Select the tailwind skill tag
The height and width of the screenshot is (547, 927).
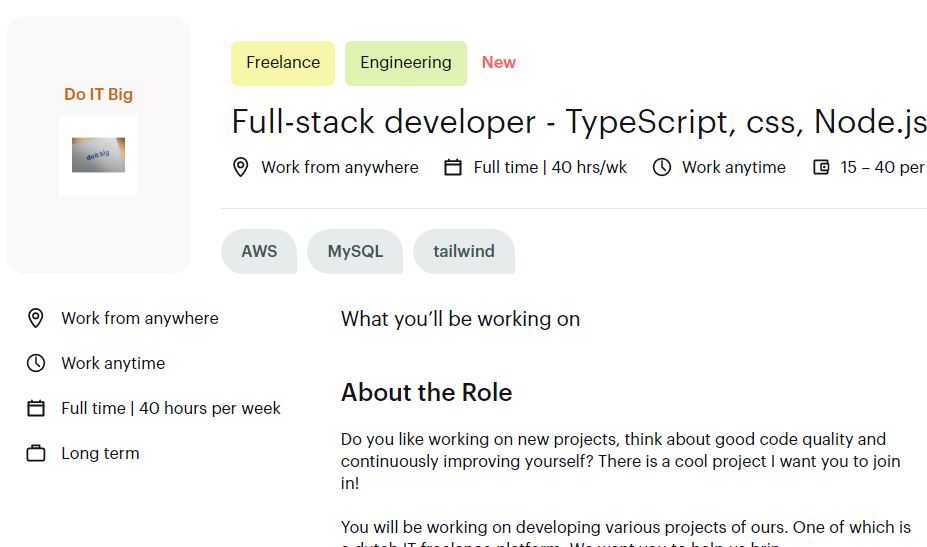(464, 251)
